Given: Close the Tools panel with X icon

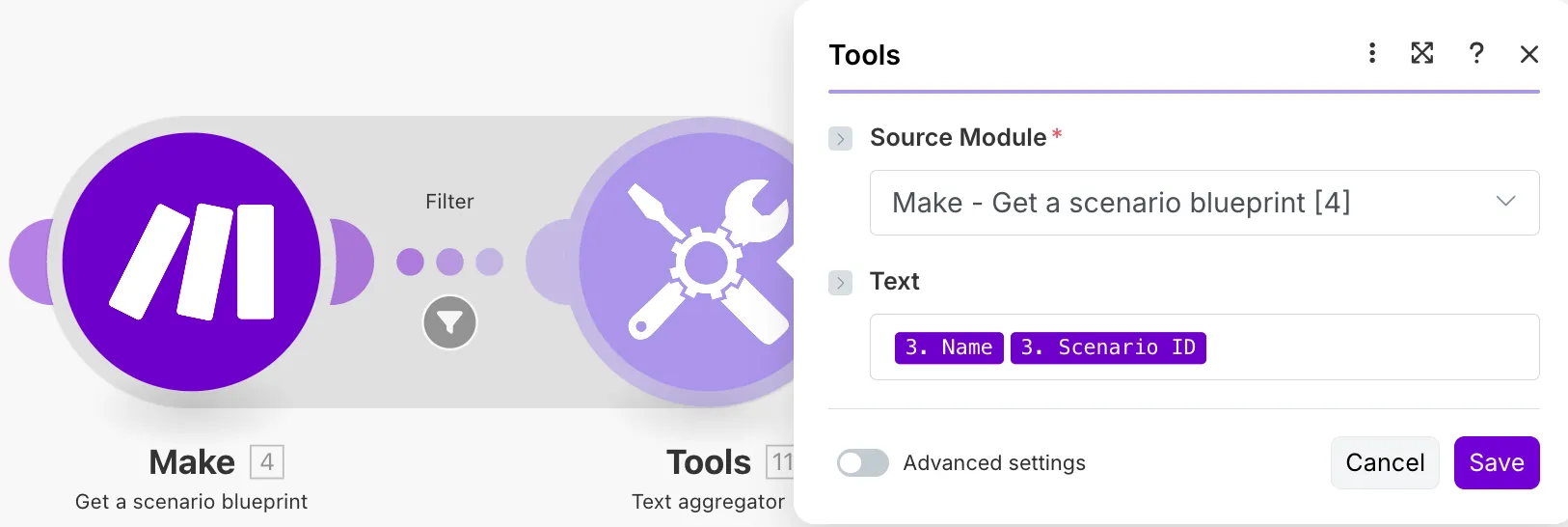Looking at the screenshot, I should (1529, 54).
